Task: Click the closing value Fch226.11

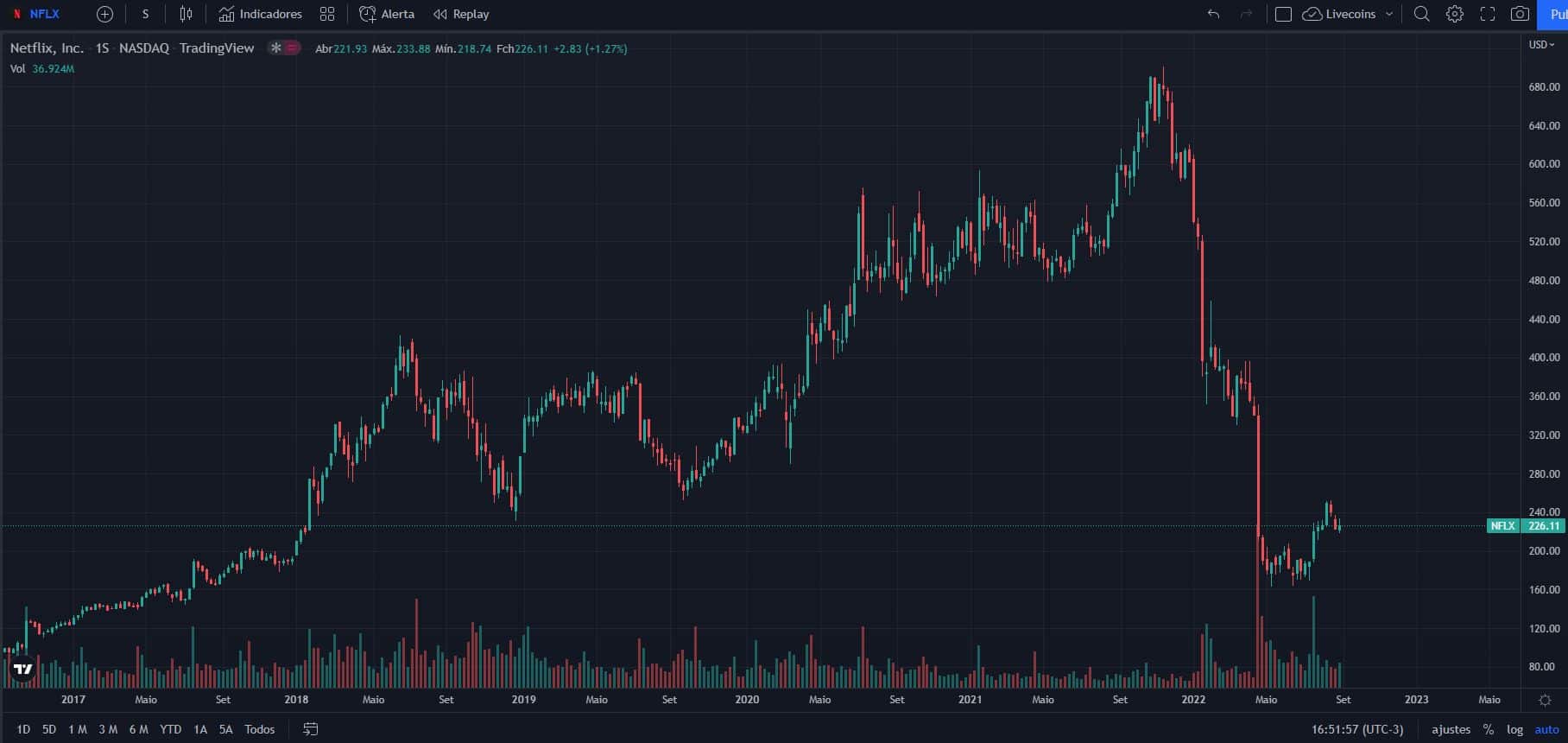Action: click(522, 48)
